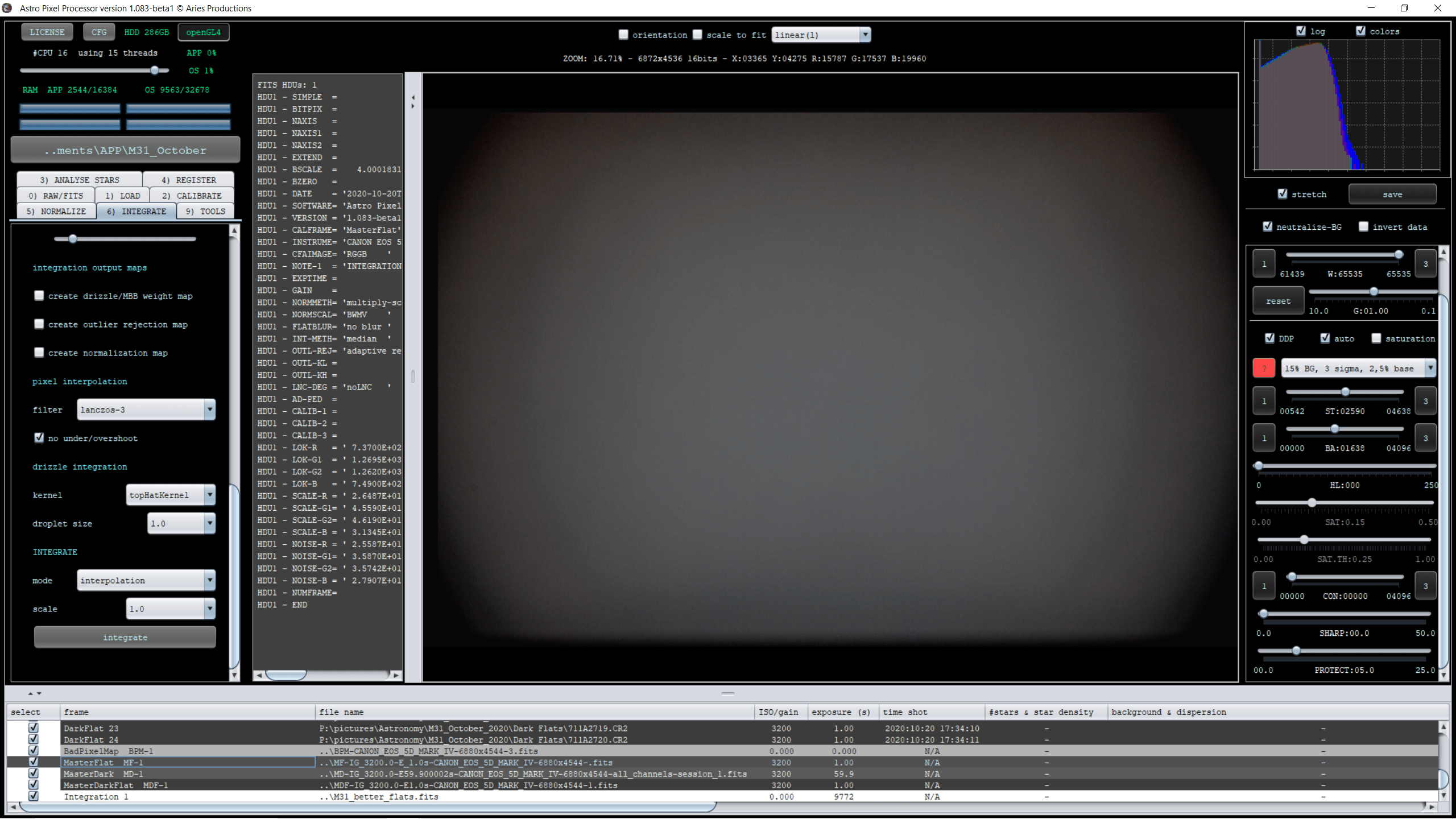Click the collapse-up arrow above the file table
This screenshot has width=1456, height=819.
click(30, 693)
